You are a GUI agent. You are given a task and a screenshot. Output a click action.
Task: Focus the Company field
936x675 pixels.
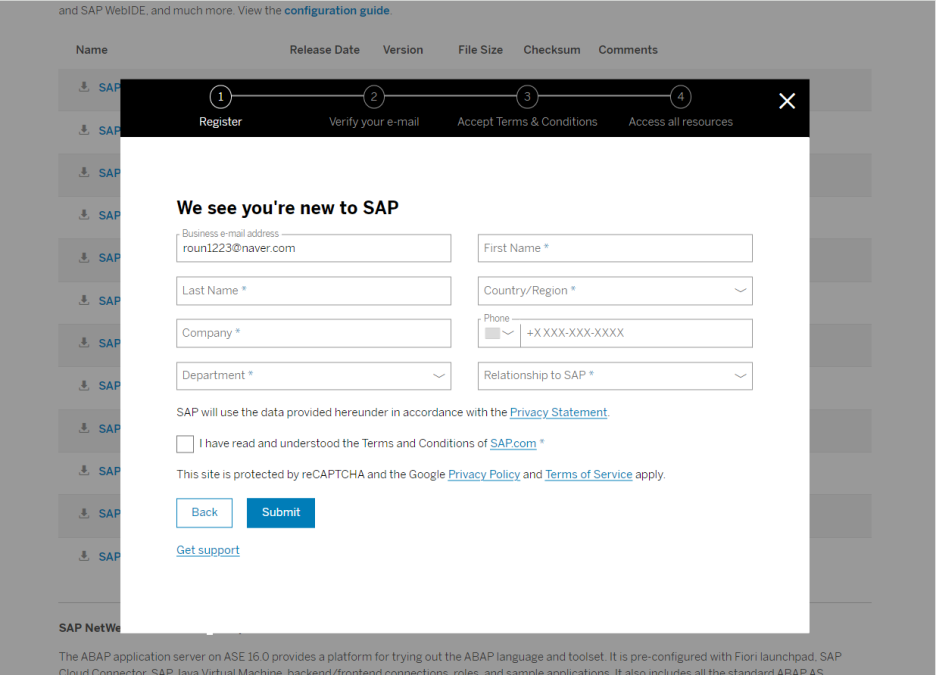click(x=313, y=333)
